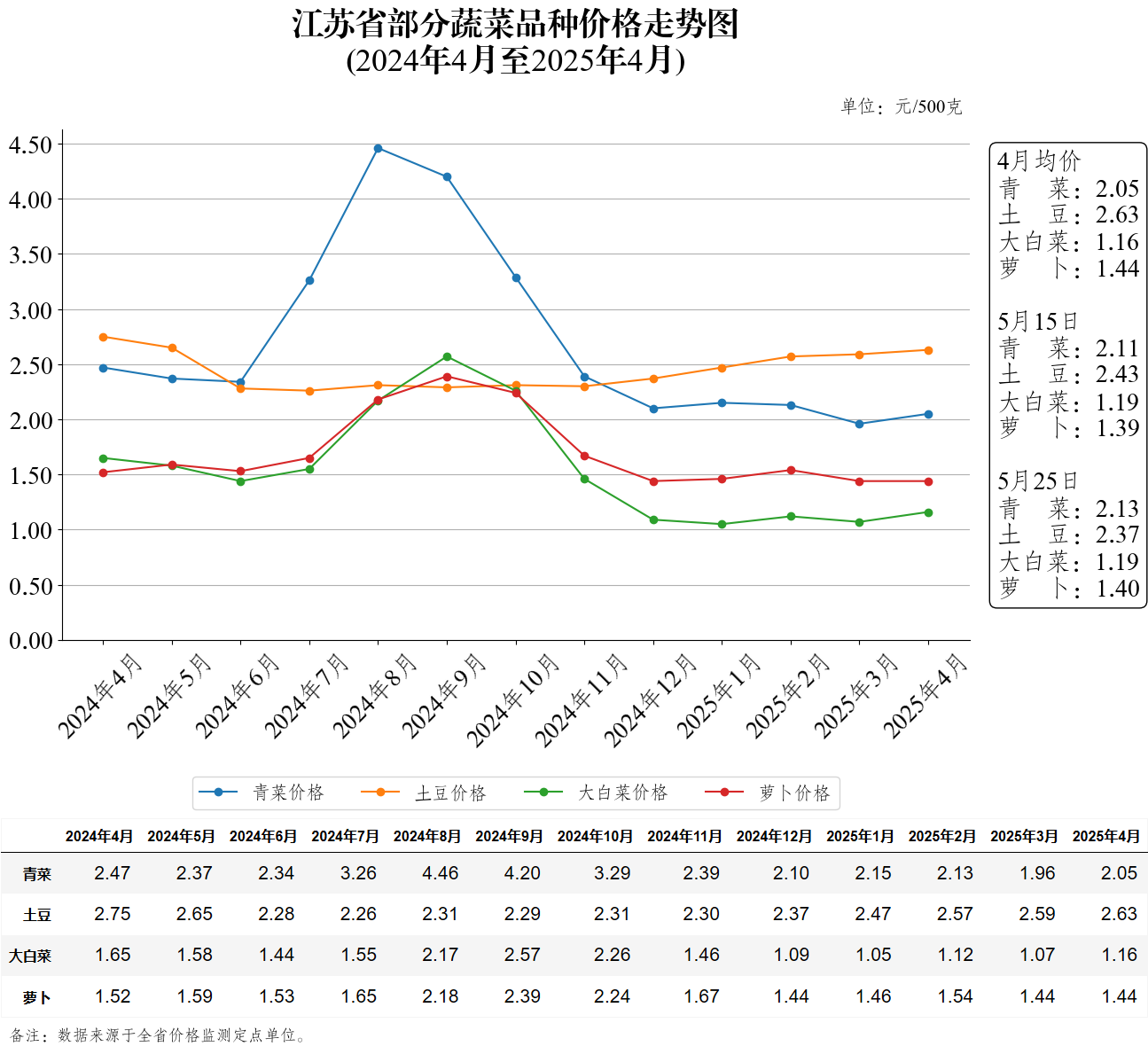Click the 2024年7月 x-axis label
This screenshot has width=1148, height=1062.
coord(305,695)
